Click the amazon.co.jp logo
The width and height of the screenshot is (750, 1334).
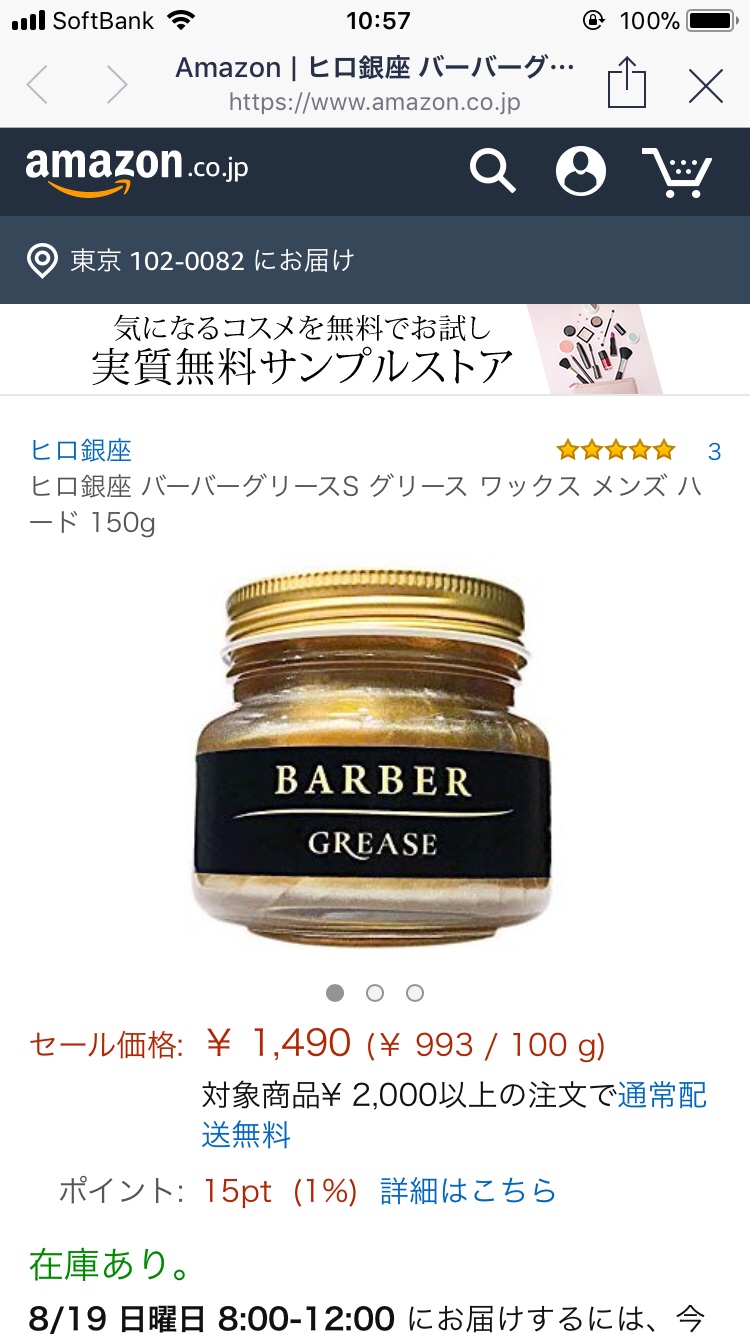click(x=137, y=170)
